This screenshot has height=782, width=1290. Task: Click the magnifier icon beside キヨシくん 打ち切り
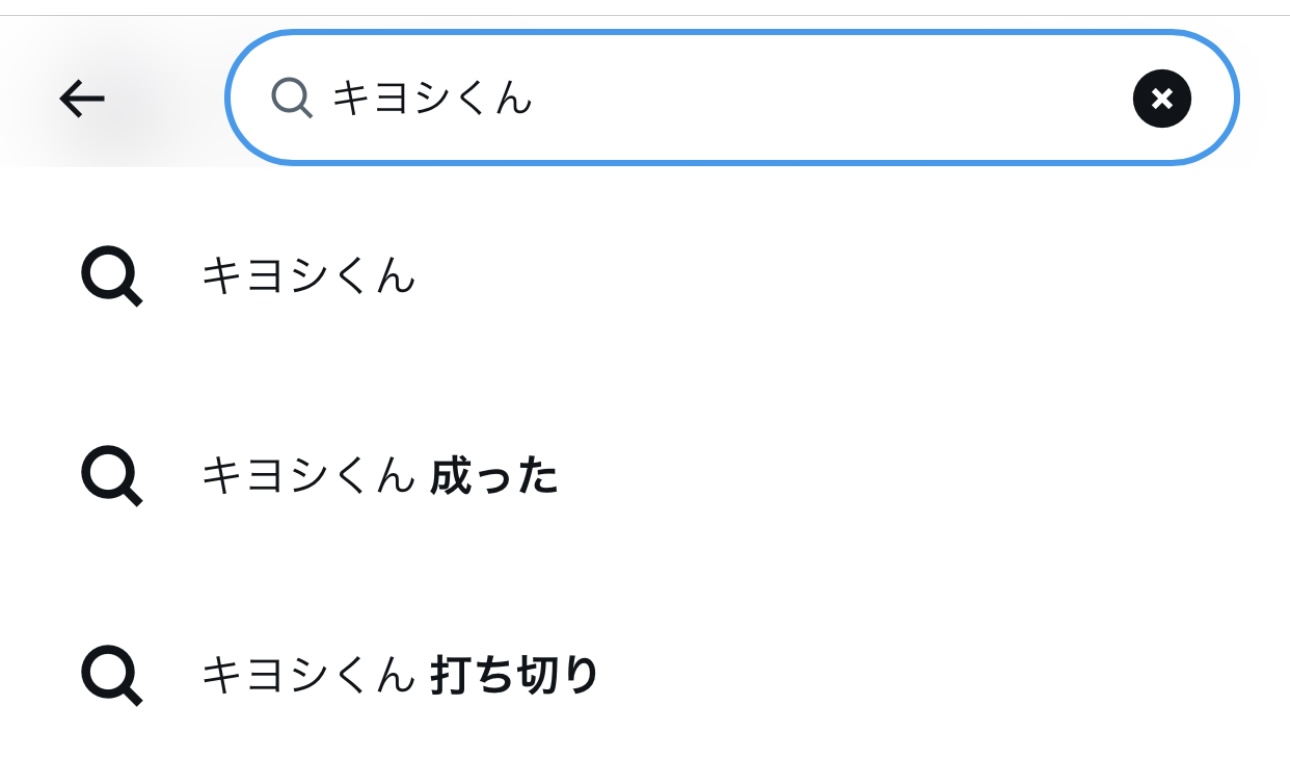coord(111,676)
